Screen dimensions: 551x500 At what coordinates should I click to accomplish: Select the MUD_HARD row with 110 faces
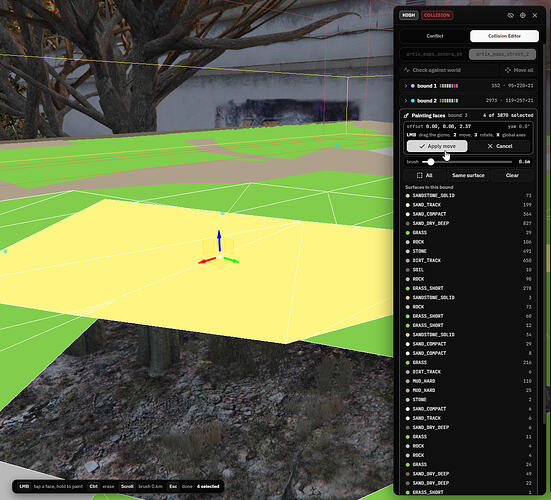468,381
